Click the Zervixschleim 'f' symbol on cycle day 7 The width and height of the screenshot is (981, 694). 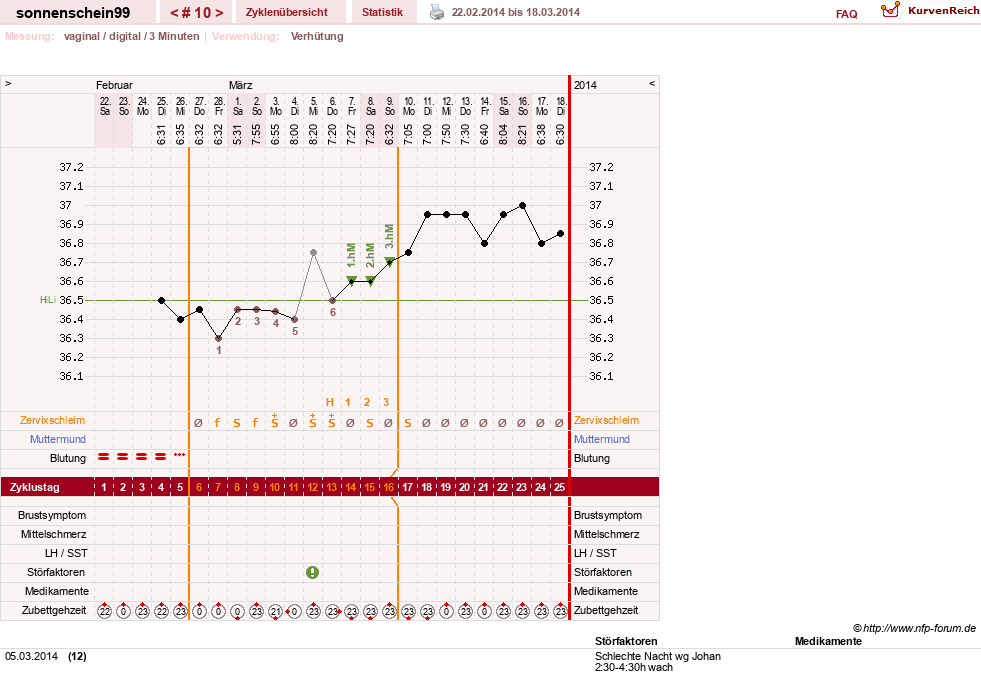(218, 422)
